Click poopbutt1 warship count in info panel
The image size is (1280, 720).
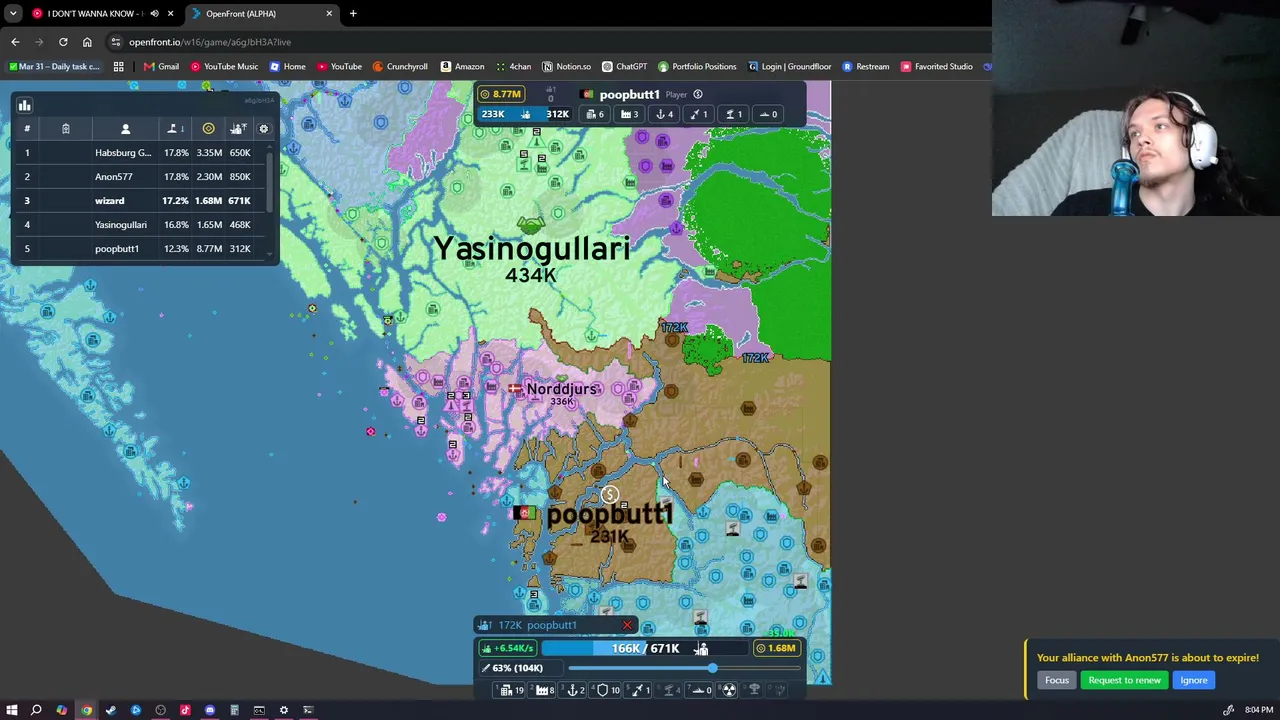768,114
